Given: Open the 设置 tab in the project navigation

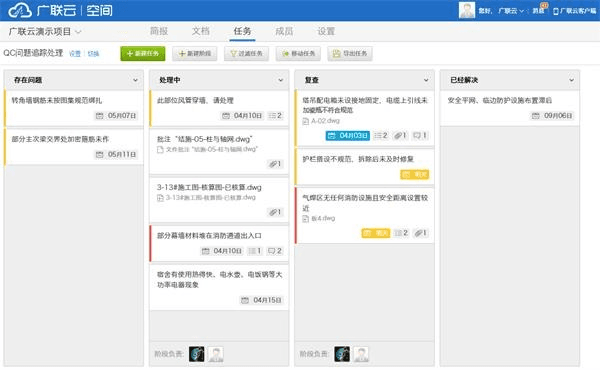Looking at the screenshot, I should coord(326,31).
